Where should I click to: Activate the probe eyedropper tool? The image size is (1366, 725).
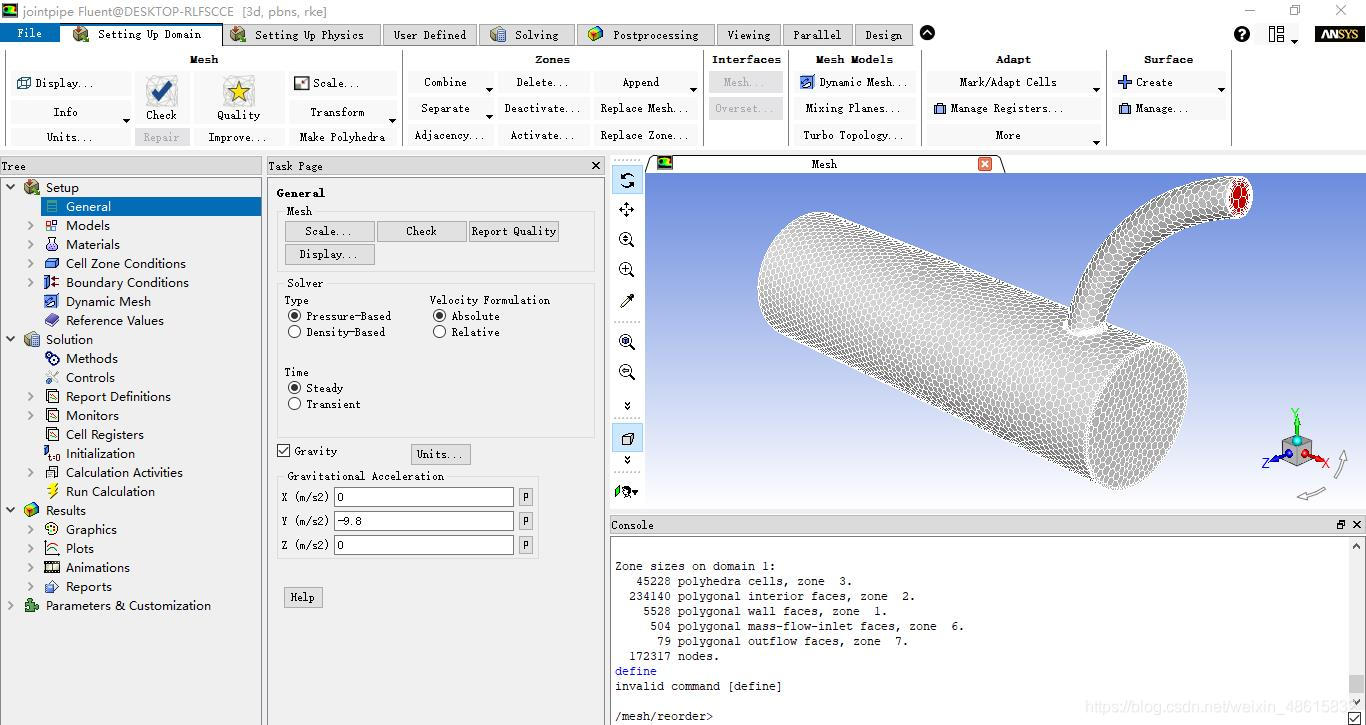coord(627,301)
